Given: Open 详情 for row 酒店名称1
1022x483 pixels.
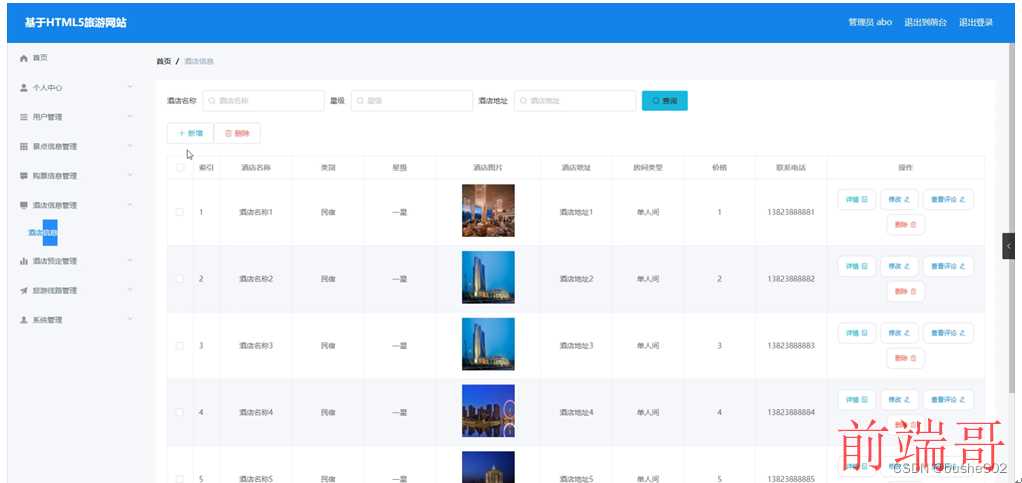Looking at the screenshot, I should coord(856,199).
